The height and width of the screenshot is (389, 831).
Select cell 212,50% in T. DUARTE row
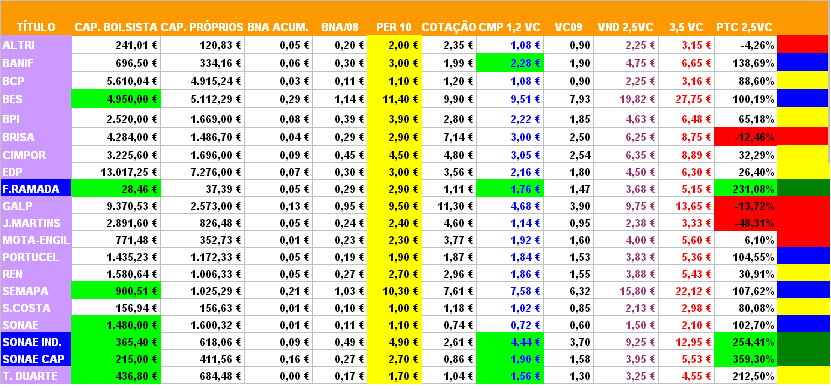746,376
